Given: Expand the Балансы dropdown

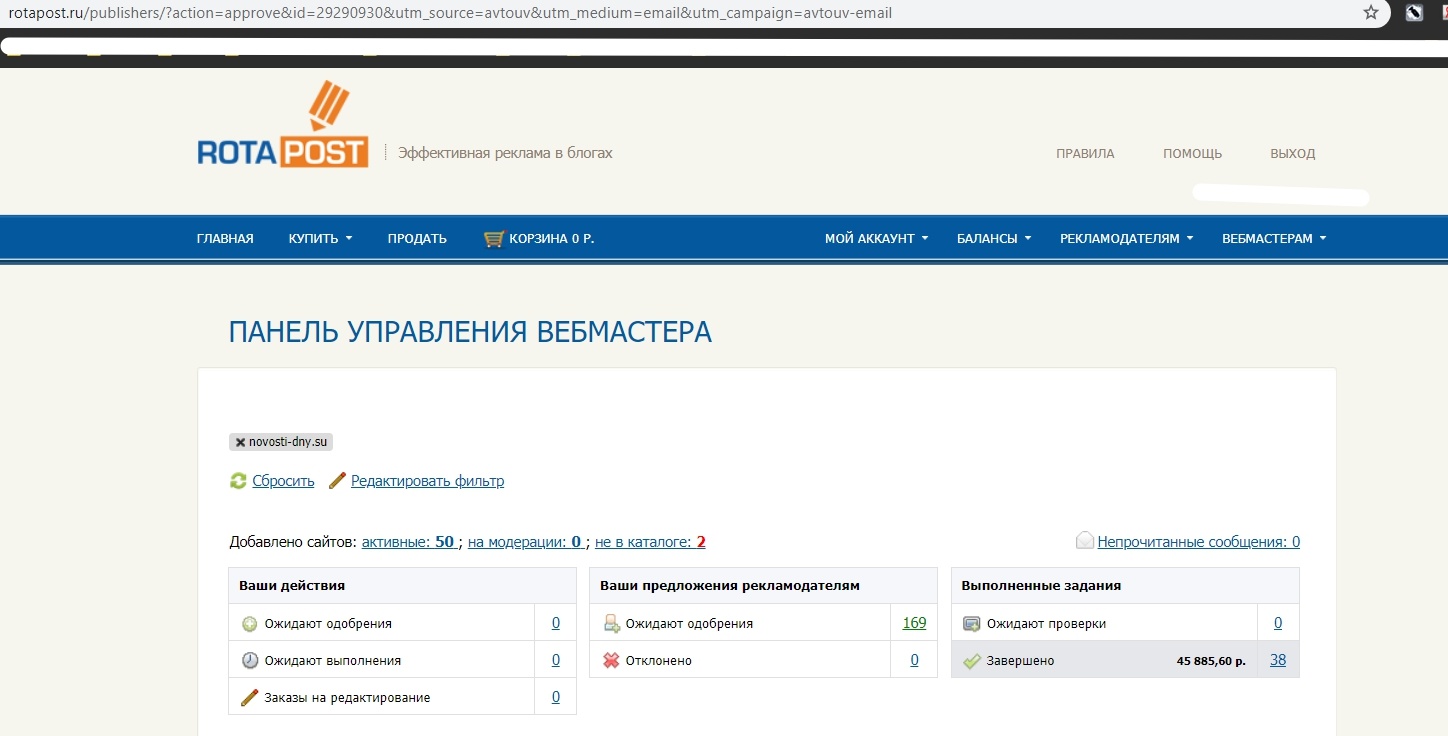Looking at the screenshot, I should click(994, 239).
